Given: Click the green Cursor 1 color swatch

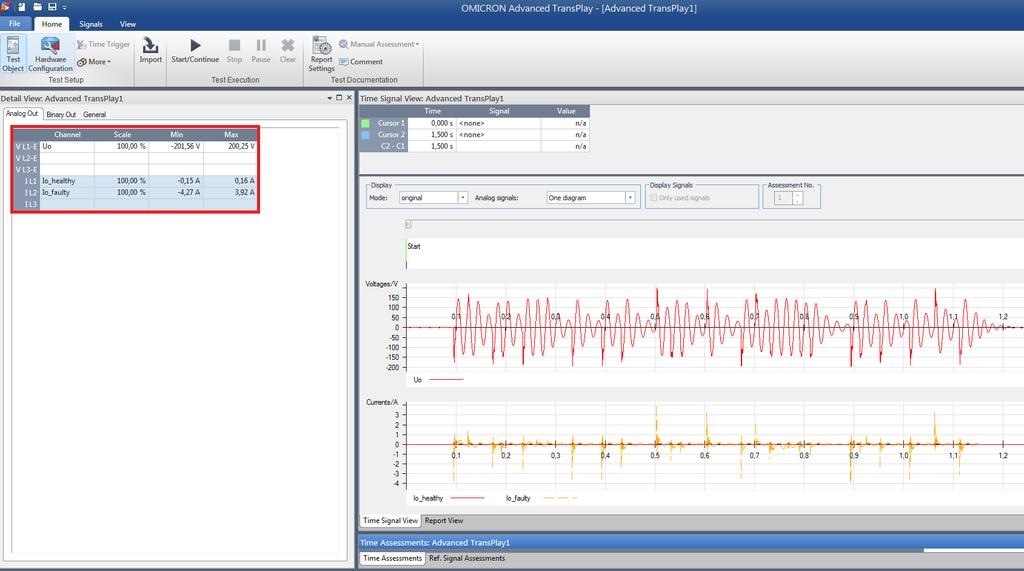Looking at the screenshot, I should coord(365,123).
